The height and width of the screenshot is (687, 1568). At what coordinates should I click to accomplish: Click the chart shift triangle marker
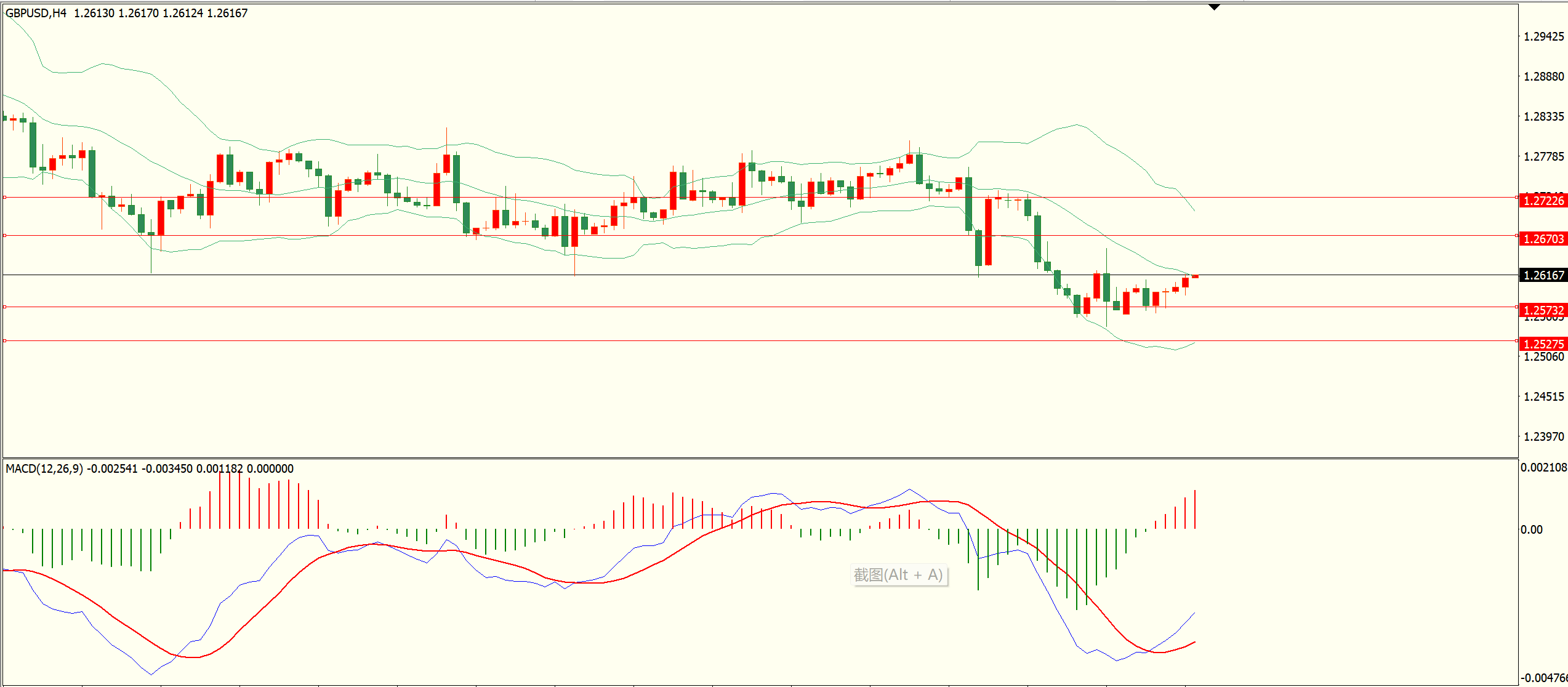pos(1214,7)
